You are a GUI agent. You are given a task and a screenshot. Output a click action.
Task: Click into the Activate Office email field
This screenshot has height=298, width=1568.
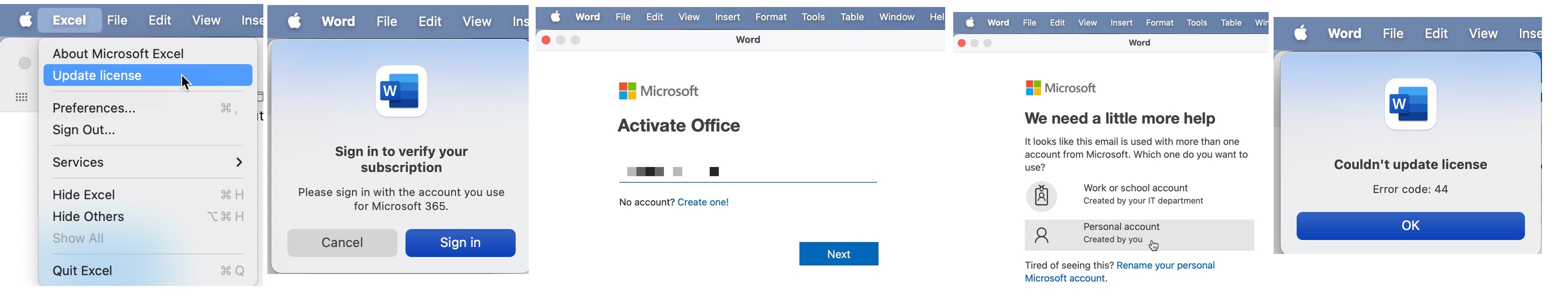[748, 171]
